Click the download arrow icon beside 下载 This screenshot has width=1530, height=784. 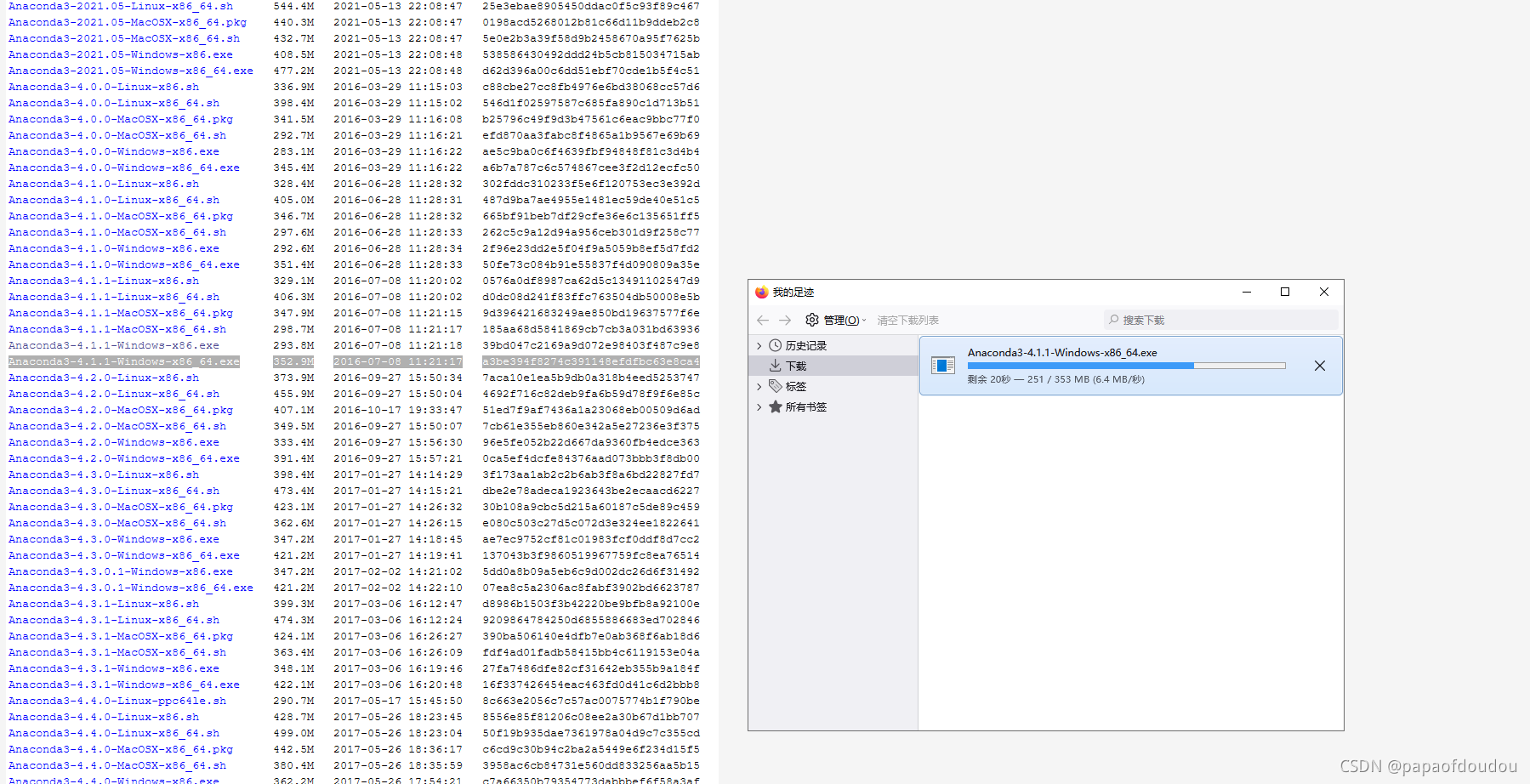(x=776, y=366)
